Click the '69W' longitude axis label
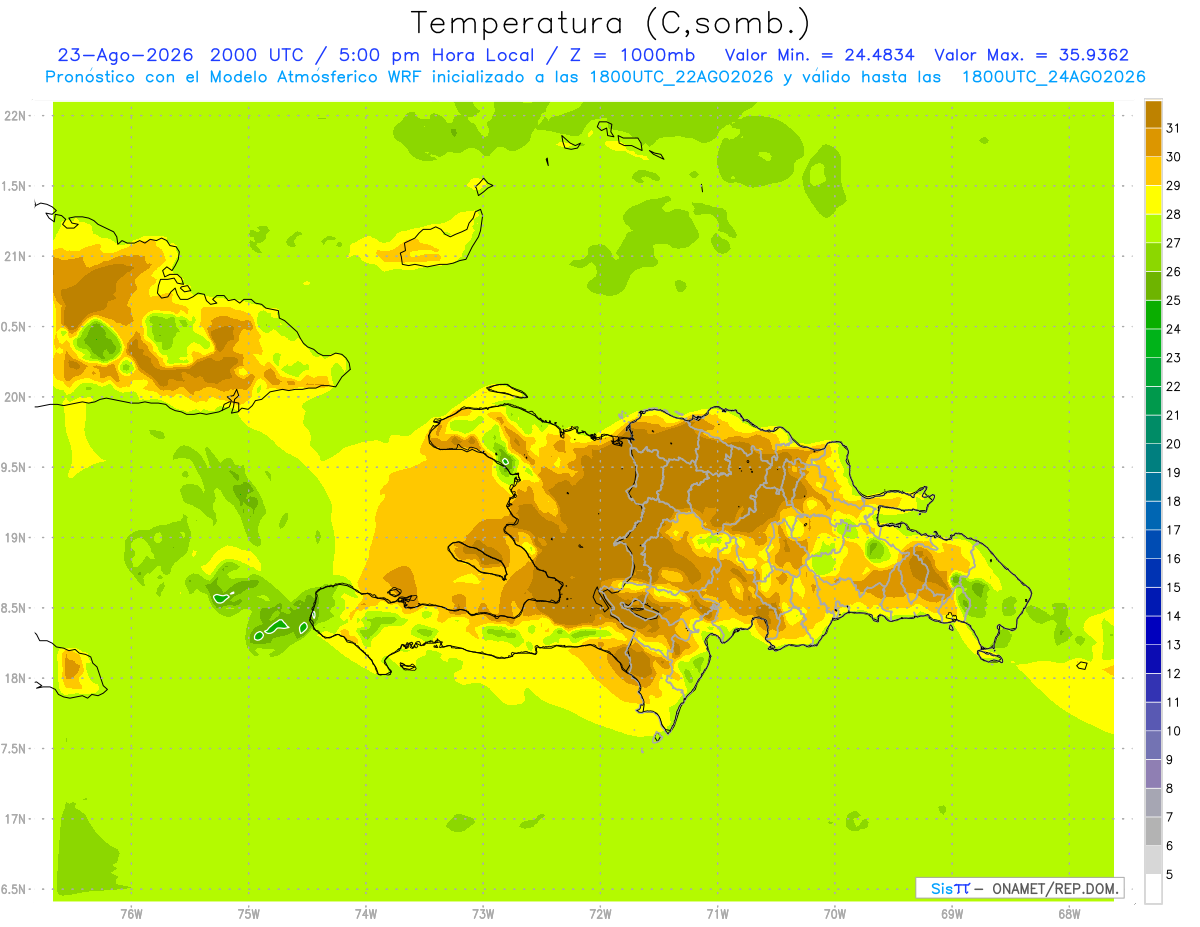Viewport: 1200px width, 927px height. click(x=952, y=913)
